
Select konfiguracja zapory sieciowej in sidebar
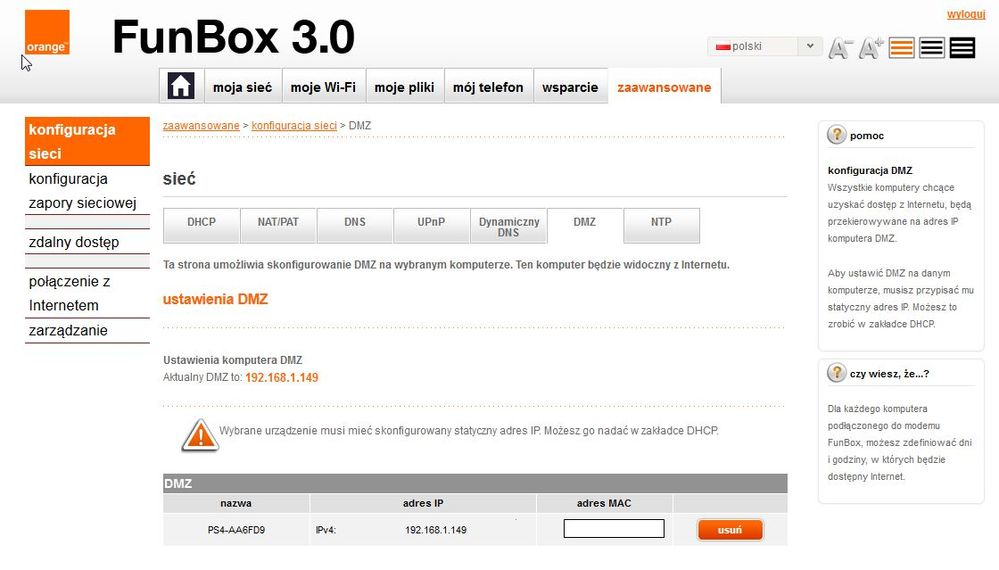(82, 191)
